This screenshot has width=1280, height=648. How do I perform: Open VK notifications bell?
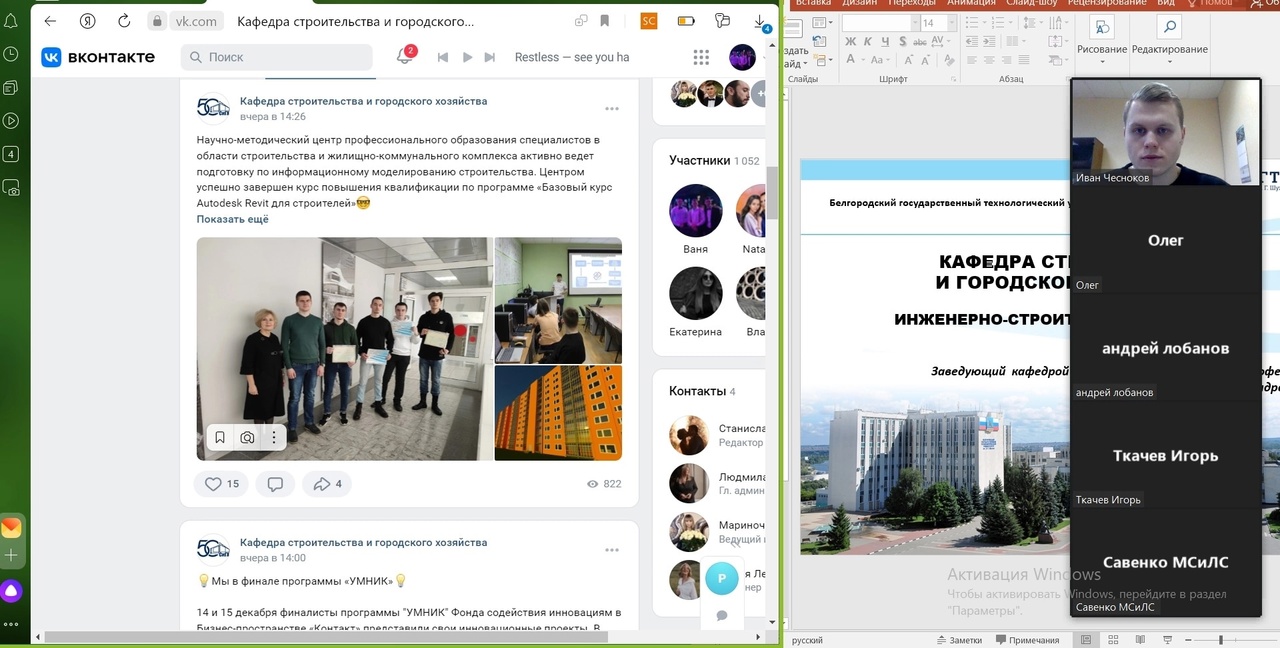[404, 57]
